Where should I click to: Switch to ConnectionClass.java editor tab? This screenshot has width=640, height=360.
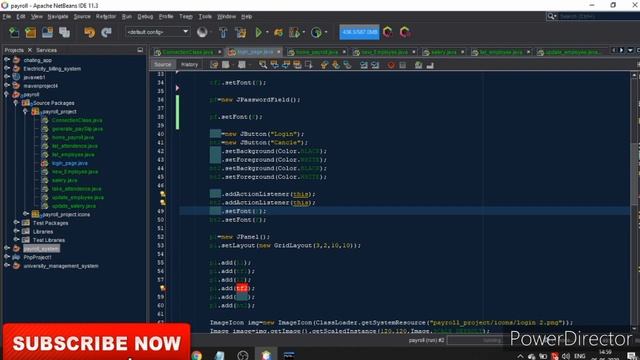click(187, 52)
